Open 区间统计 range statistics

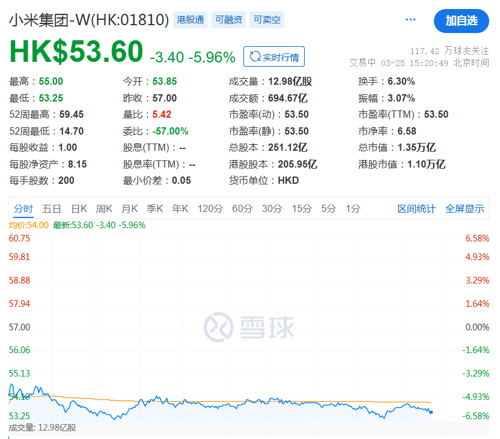(x=416, y=209)
